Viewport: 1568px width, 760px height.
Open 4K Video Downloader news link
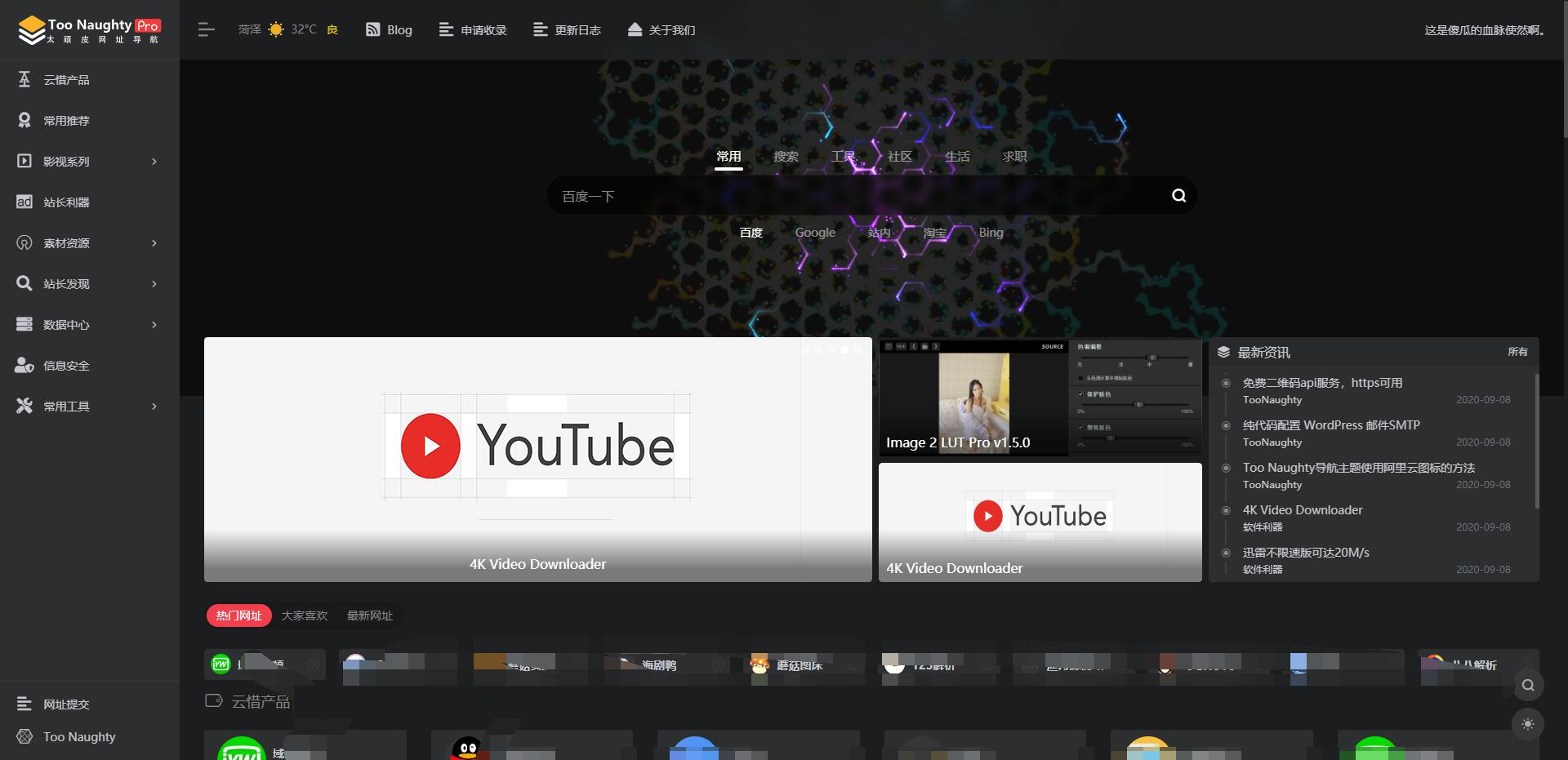point(1303,510)
